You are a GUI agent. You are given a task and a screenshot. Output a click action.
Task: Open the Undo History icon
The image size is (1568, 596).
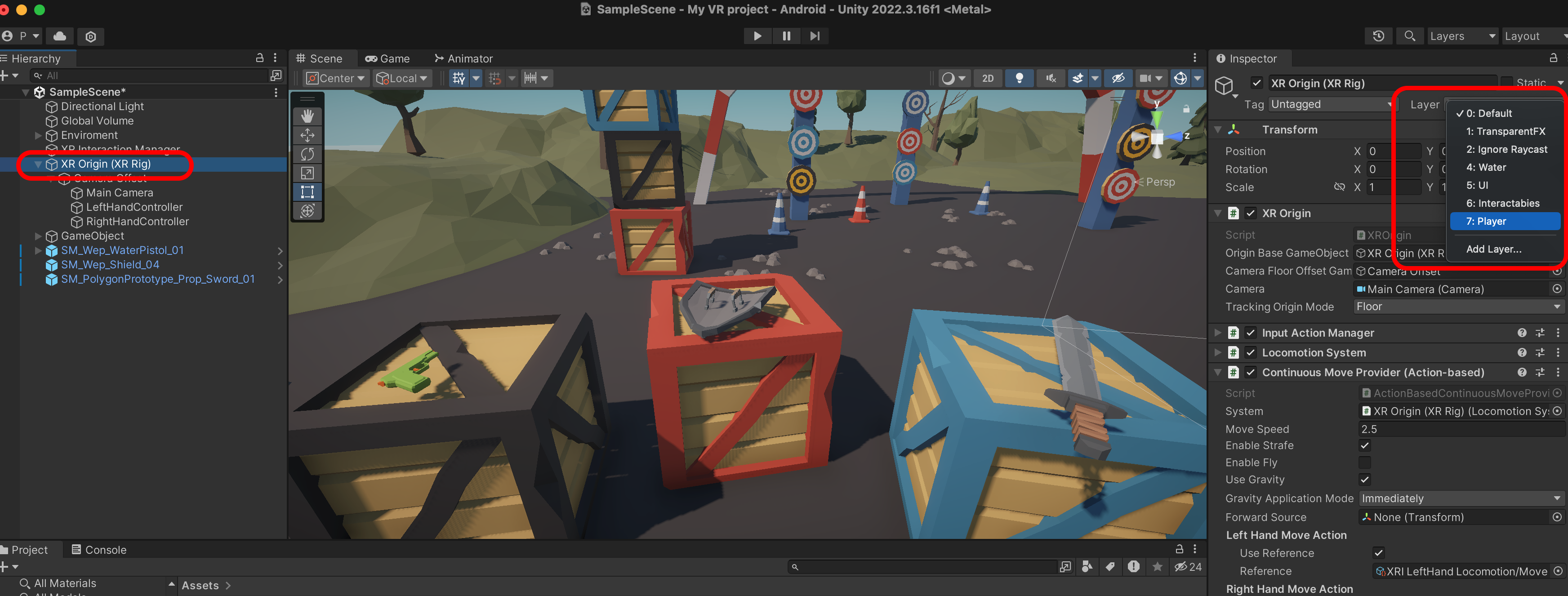click(1379, 36)
